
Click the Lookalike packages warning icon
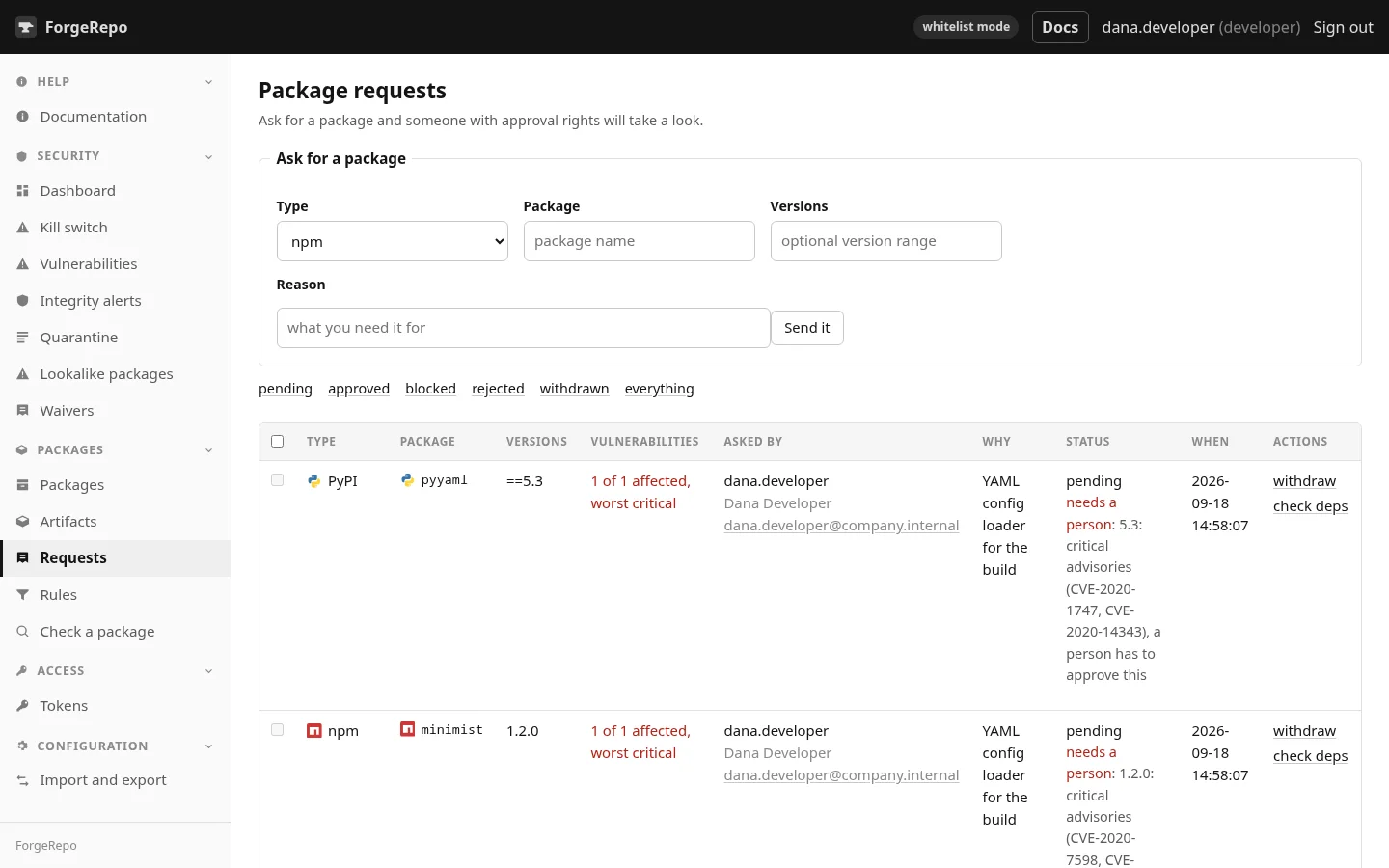pos(22,374)
